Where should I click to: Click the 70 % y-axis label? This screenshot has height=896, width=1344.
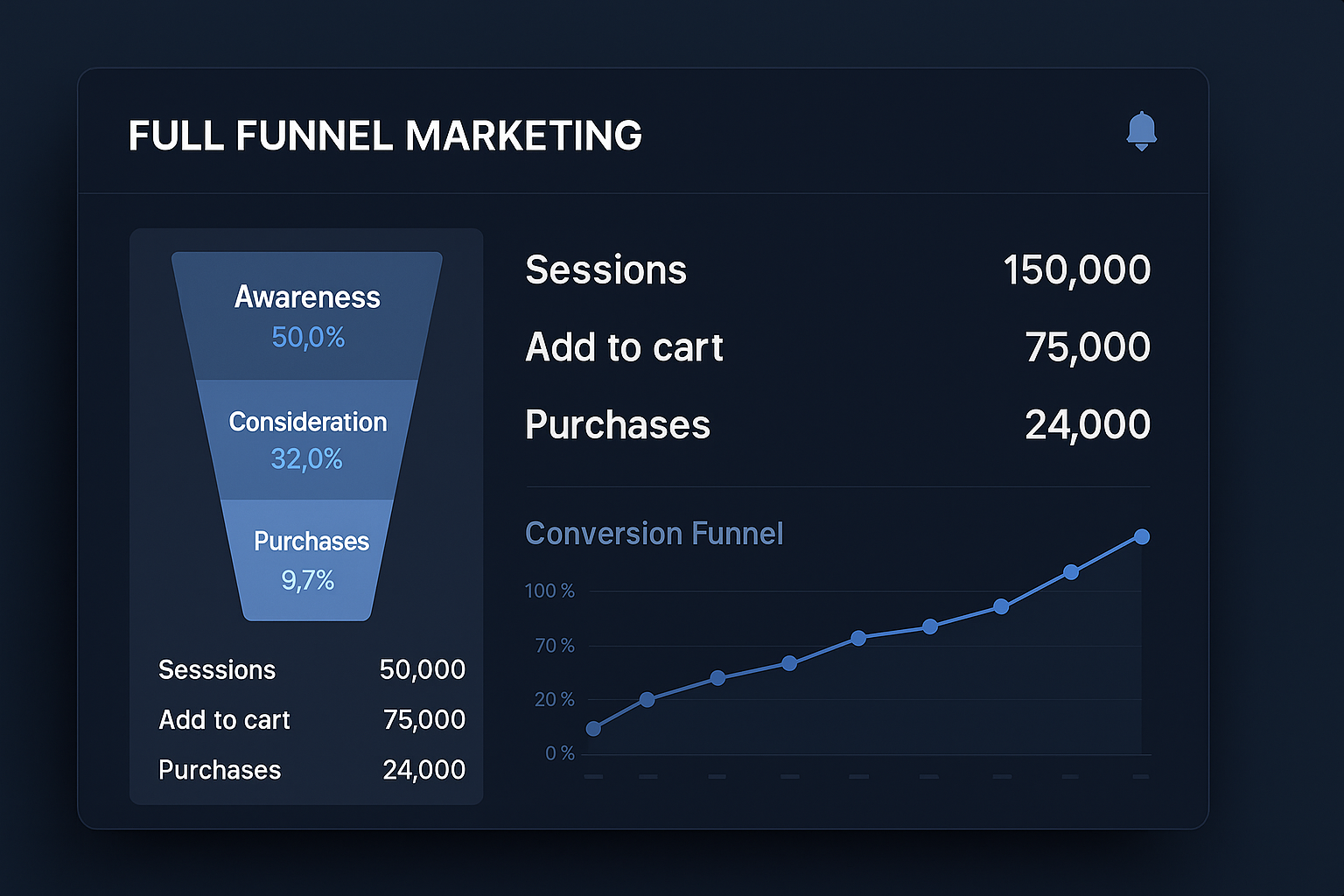pos(554,646)
